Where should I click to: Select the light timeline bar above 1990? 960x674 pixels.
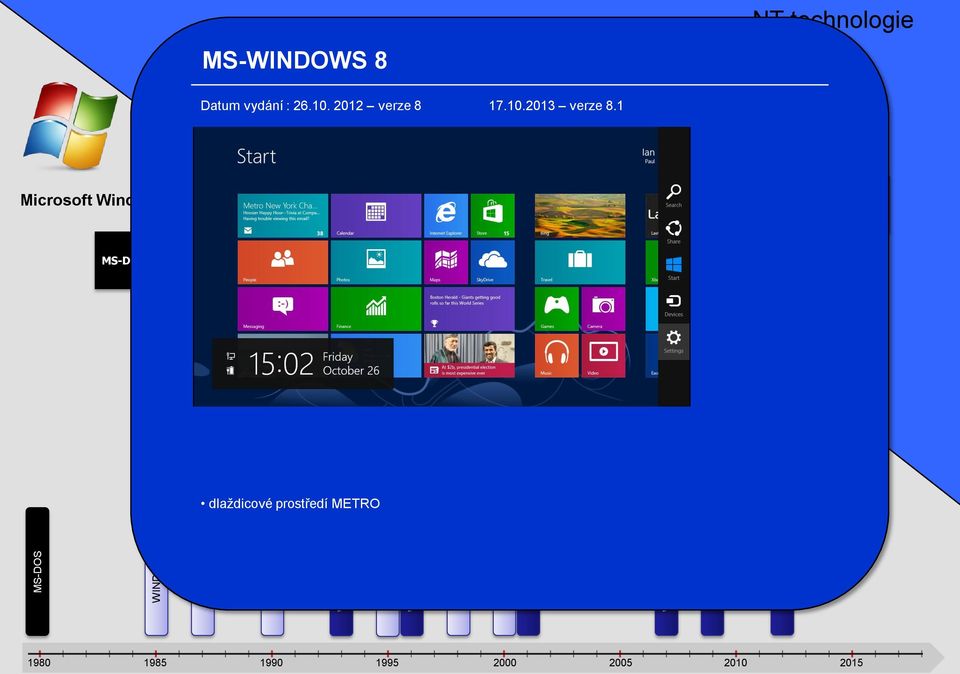pyautogui.click(x=272, y=622)
